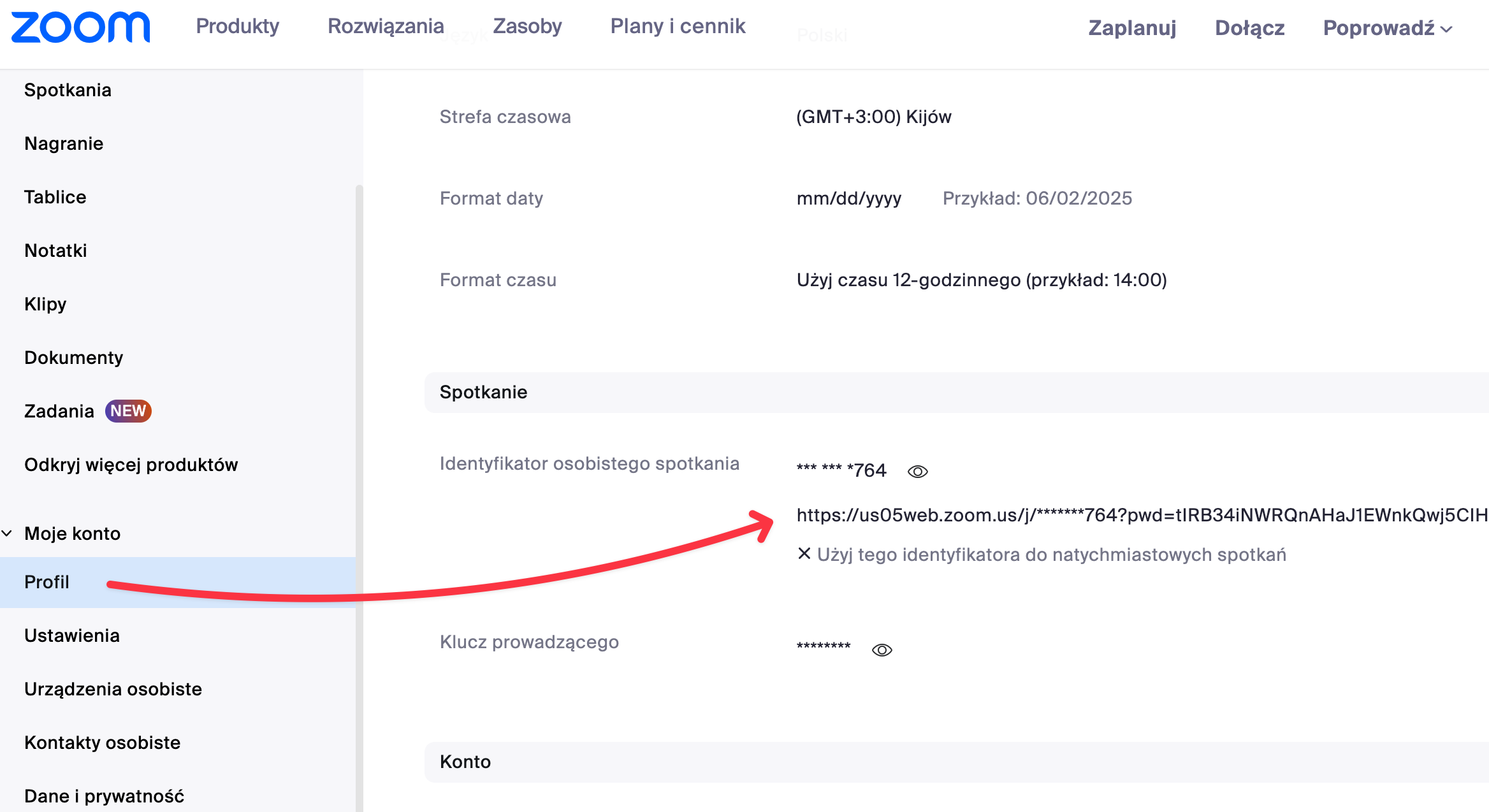1489x812 pixels.
Task: Click the Zaplanuj link
Action: (1132, 28)
